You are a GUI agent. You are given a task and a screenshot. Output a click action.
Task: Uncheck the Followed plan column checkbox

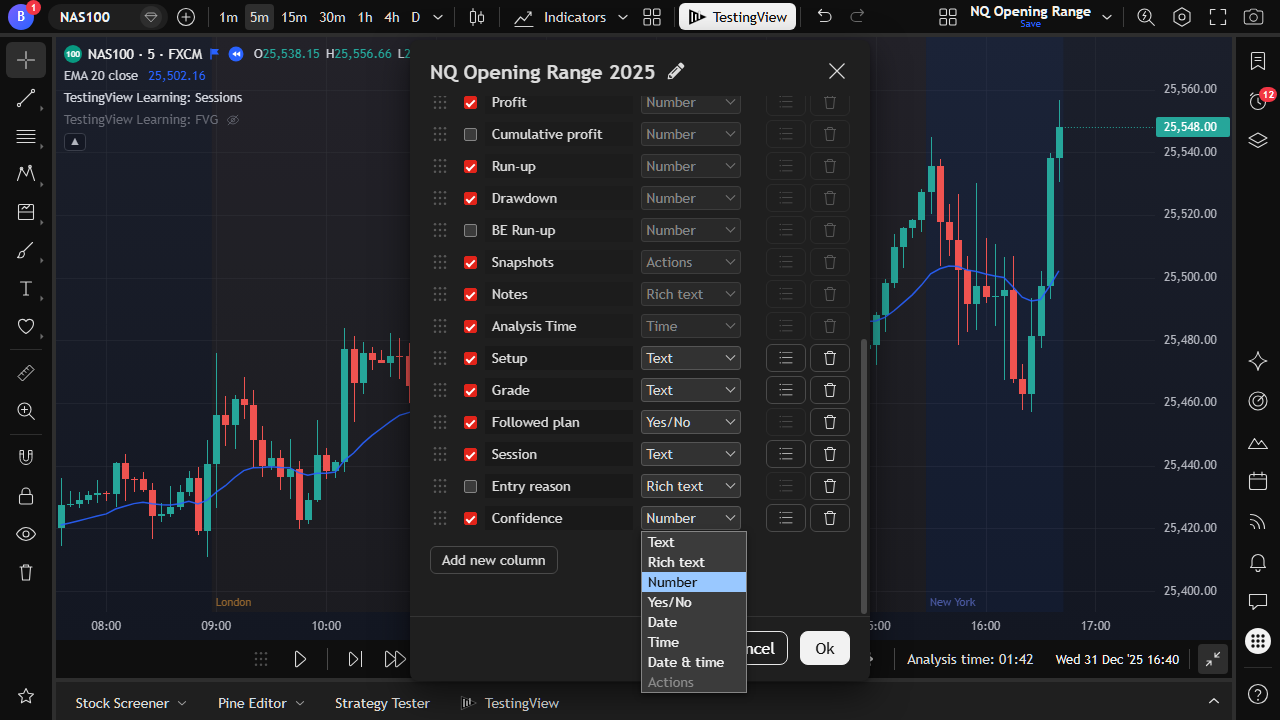coord(470,422)
